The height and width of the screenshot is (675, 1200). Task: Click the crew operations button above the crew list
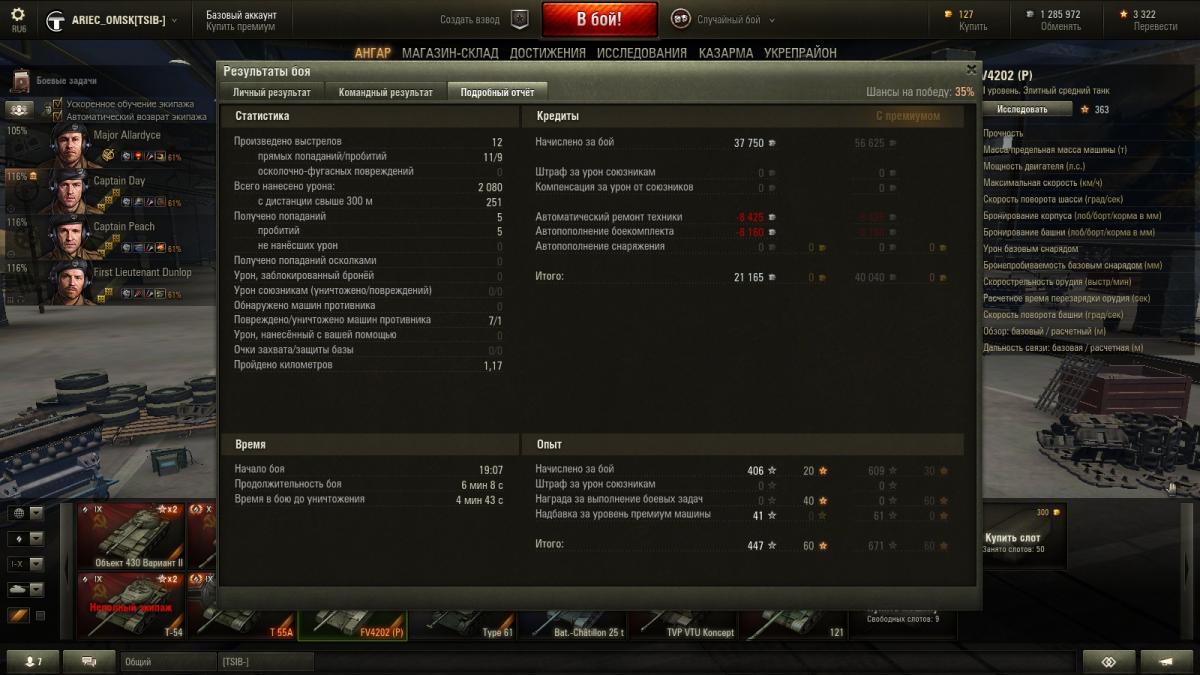20,109
